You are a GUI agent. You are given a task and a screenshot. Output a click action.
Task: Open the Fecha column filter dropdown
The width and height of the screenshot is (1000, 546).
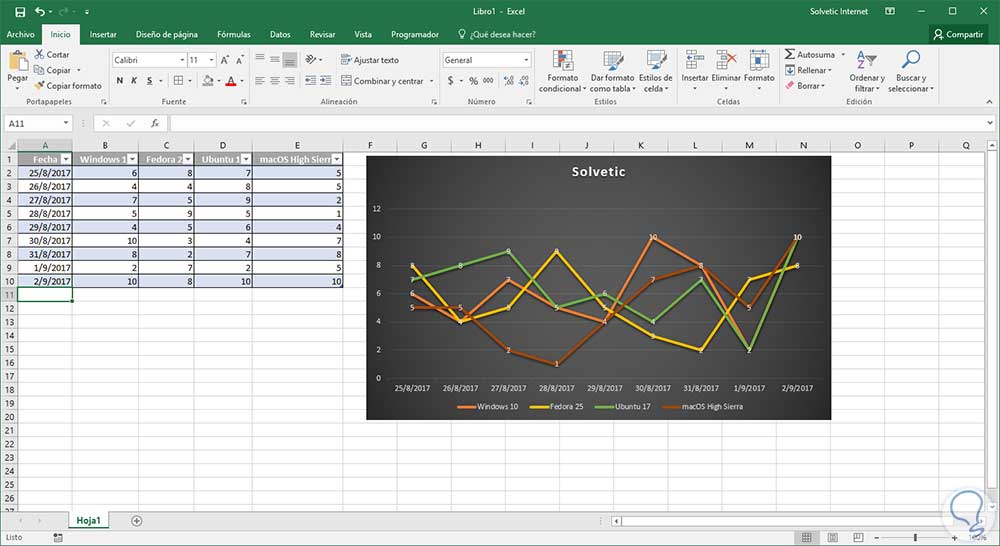(x=66, y=159)
